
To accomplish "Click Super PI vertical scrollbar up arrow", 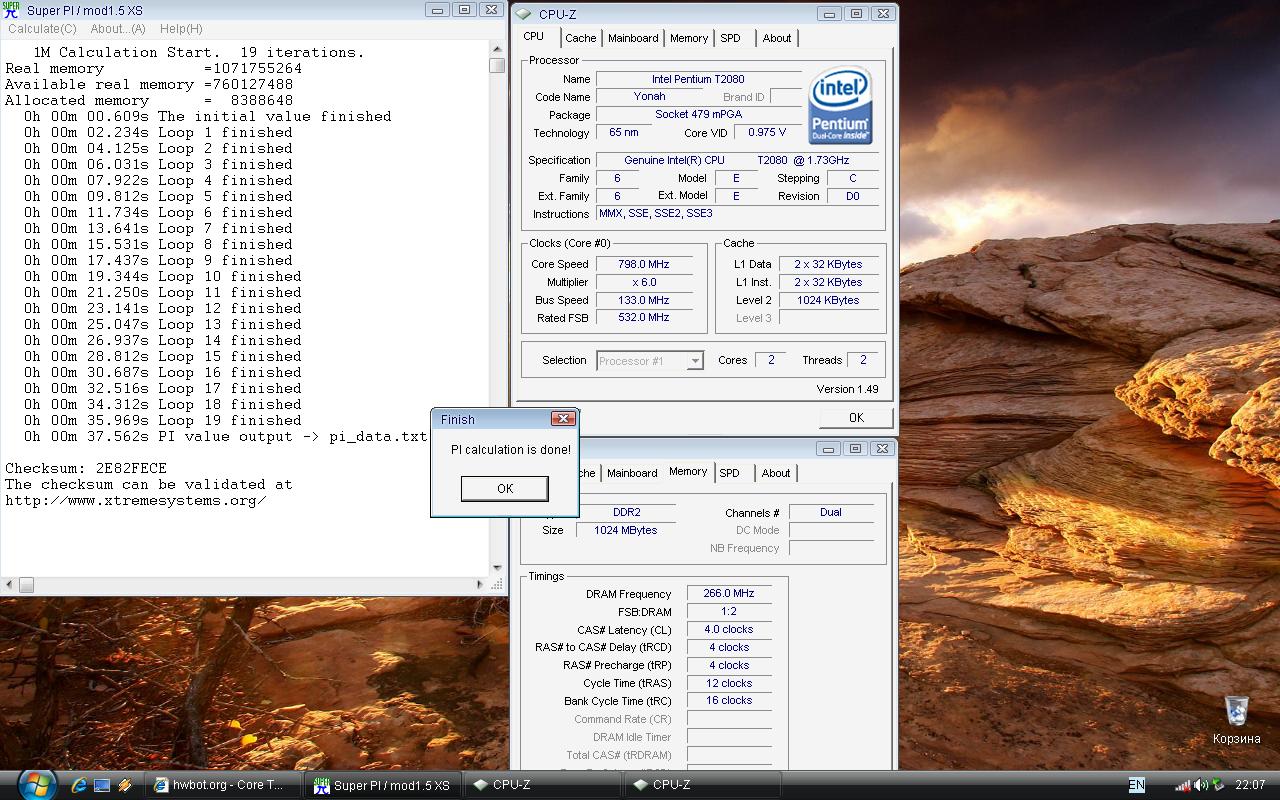I will click(497, 49).
